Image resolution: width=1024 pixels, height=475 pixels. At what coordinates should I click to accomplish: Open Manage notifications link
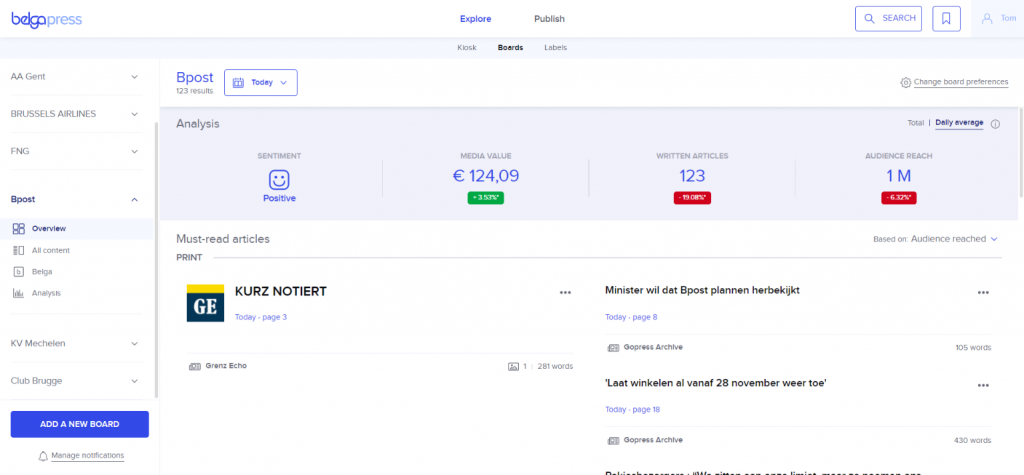(88, 455)
